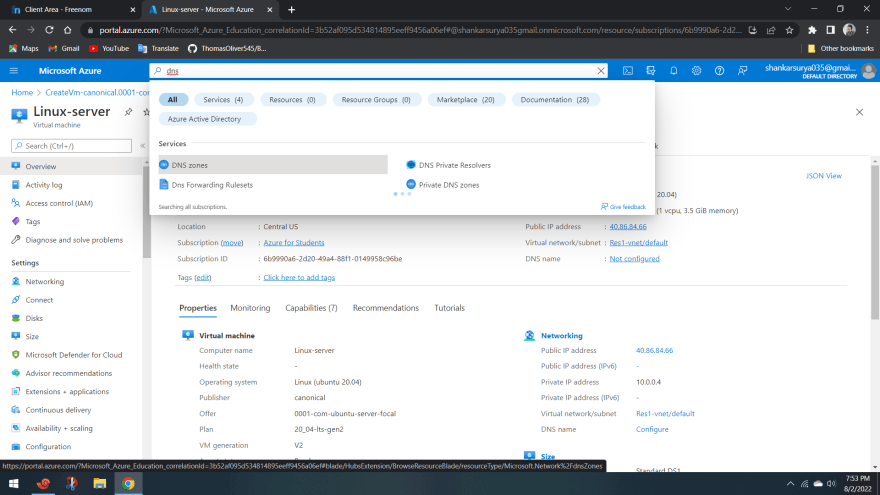This screenshot has width=880, height=495.
Task: Open Availability + scaling
Action: tap(58, 428)
